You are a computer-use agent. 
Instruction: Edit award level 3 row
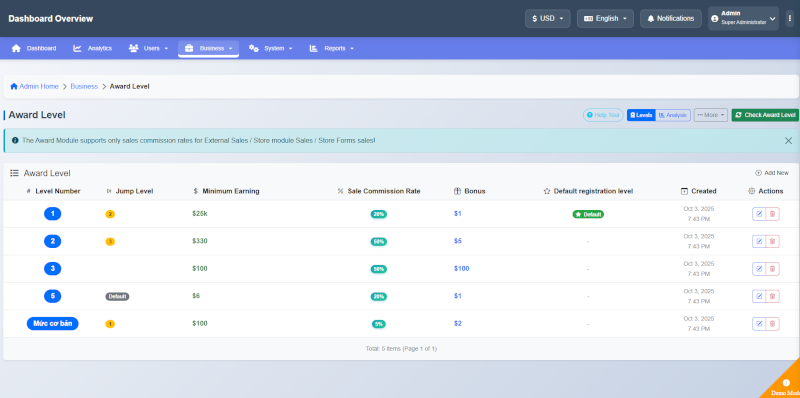pyautogui.click(x=759, y=269)
